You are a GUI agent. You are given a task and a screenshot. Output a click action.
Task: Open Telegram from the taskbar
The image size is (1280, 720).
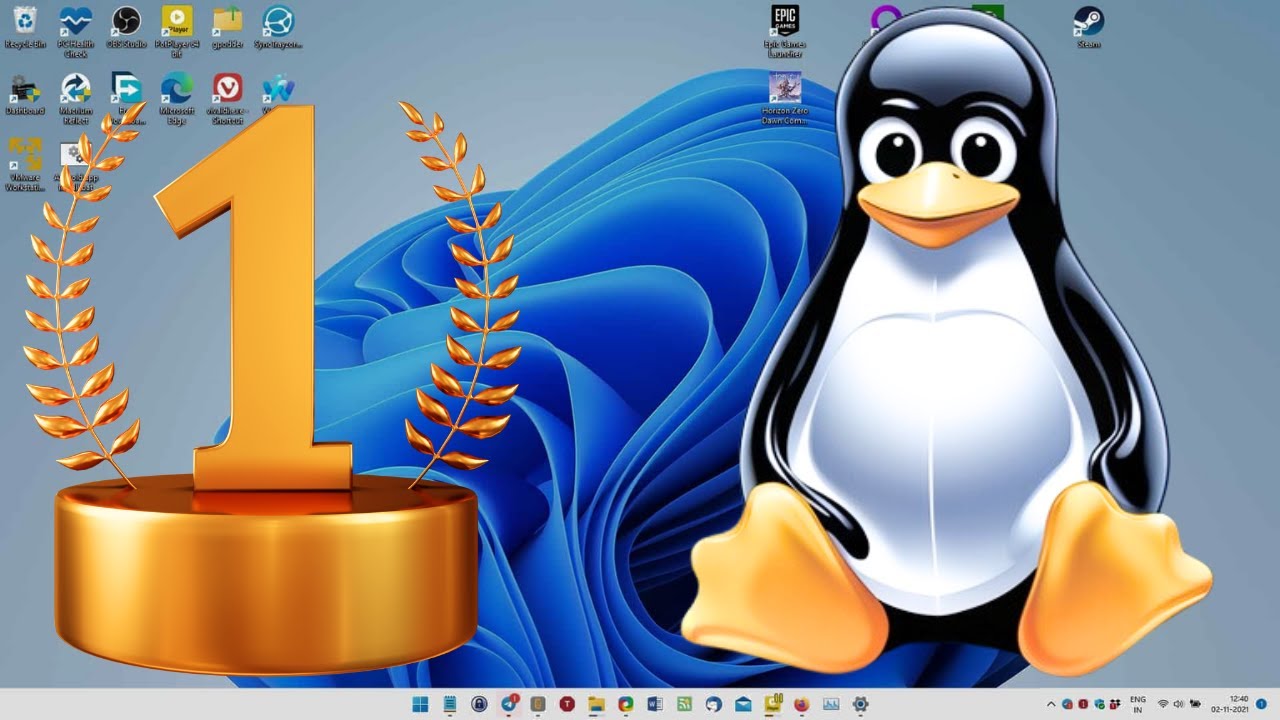click(509, 704)
